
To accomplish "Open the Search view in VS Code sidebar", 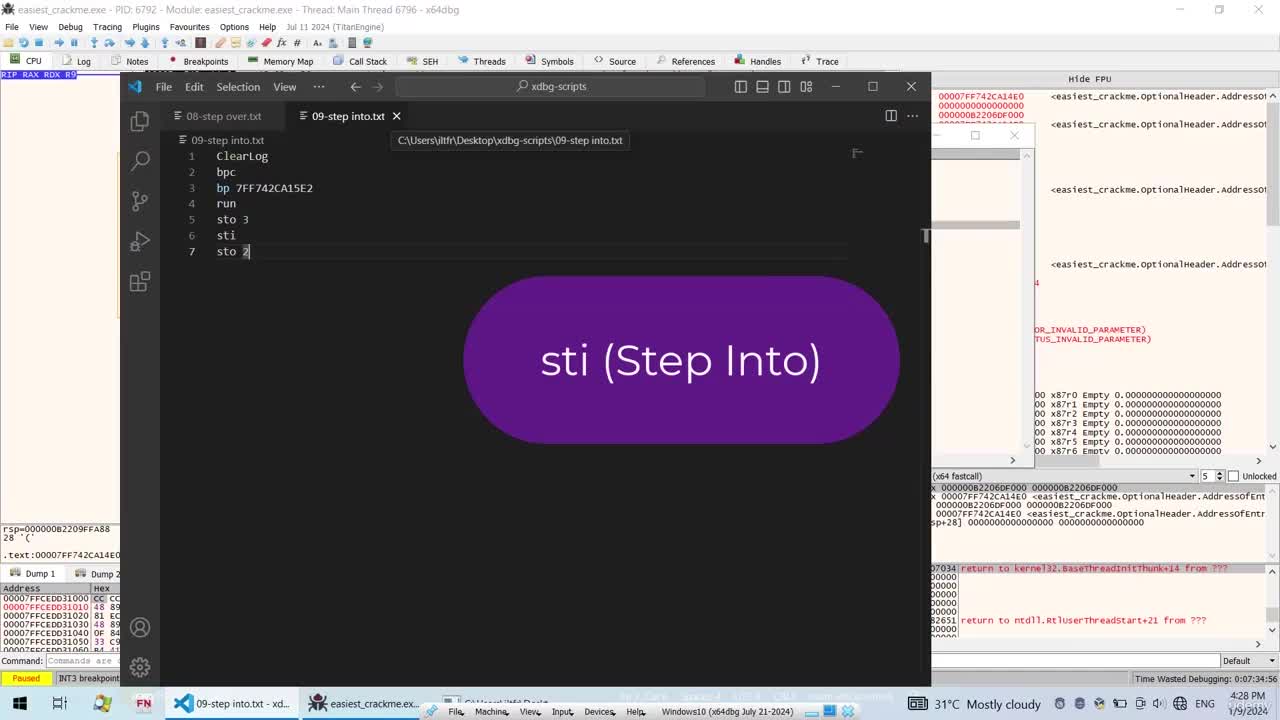I will [x=140, y=160].
